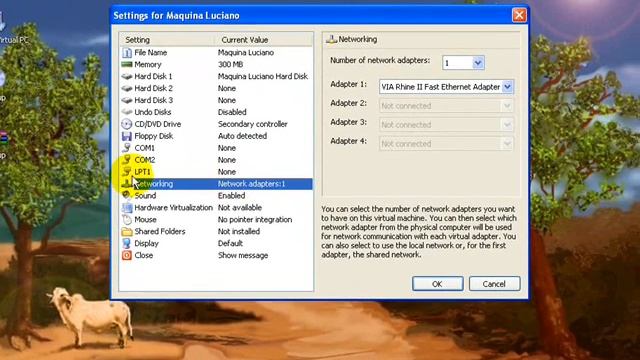Open the disabled Adapter 2 dropdown
The image size is (640, 360).
point(507,106)
